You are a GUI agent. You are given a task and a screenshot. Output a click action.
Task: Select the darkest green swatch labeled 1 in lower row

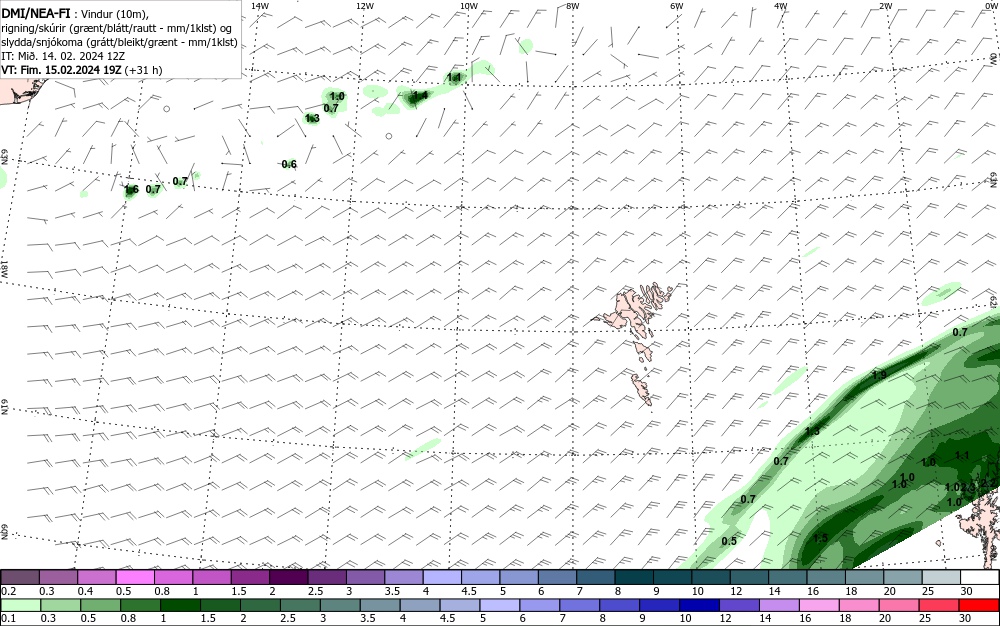pos(180,605)
